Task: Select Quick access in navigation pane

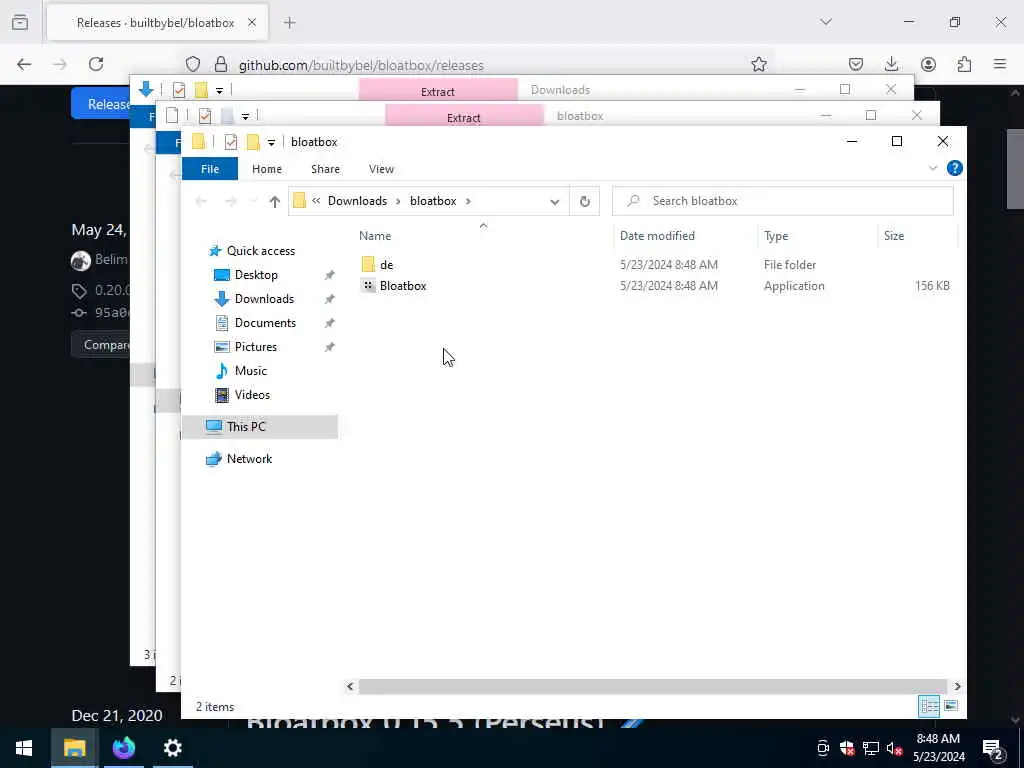Action: click(261, 251)
